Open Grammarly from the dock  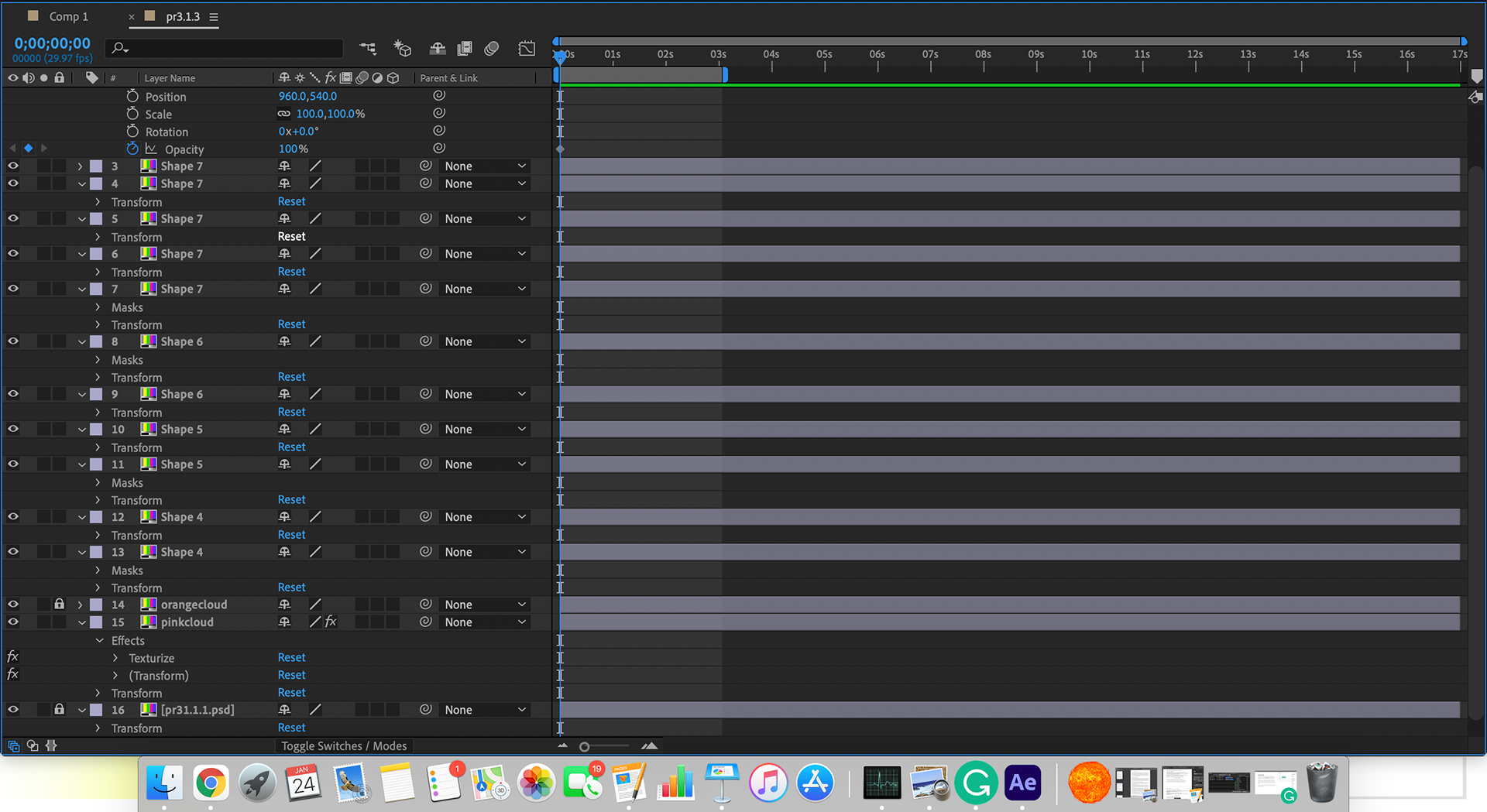point(976,783)
